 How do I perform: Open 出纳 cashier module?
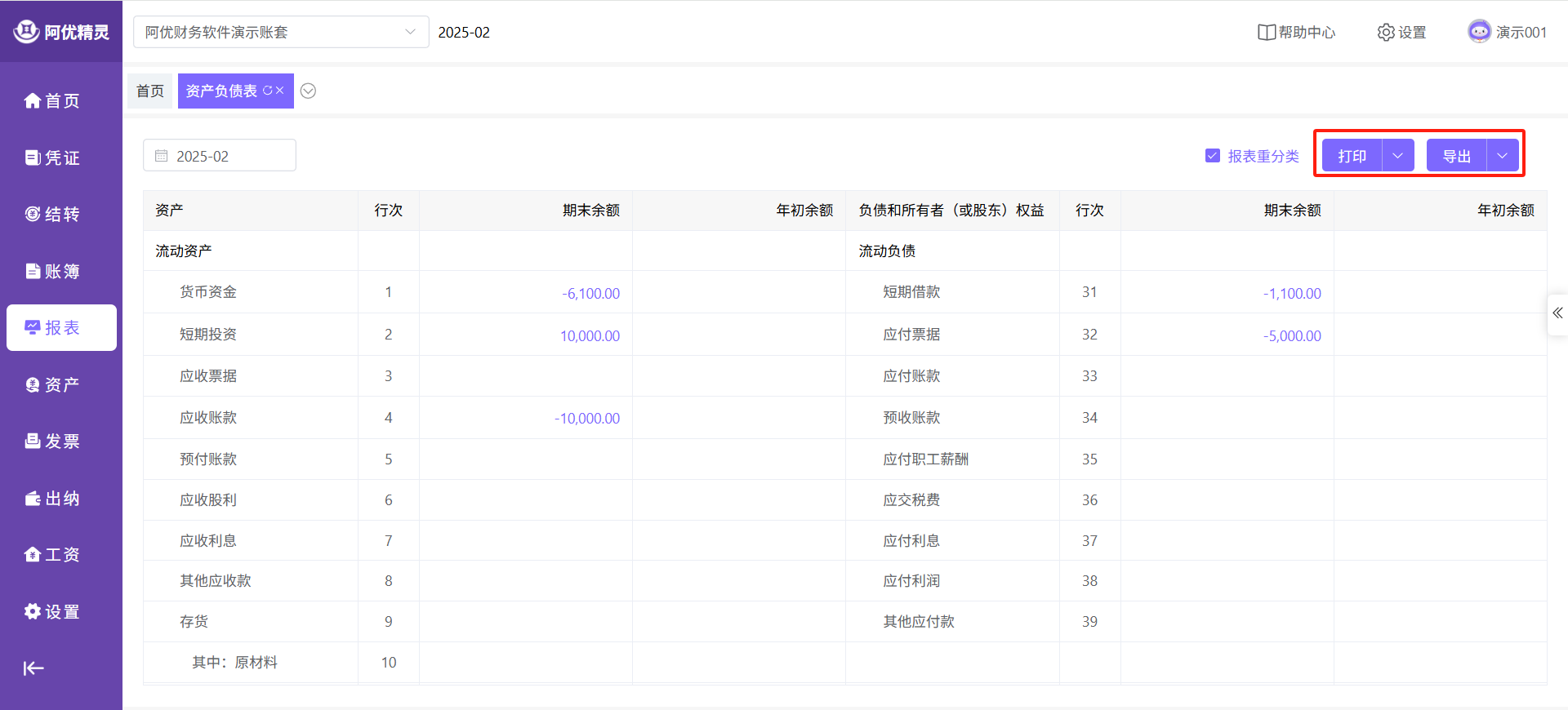pos(53,499)
